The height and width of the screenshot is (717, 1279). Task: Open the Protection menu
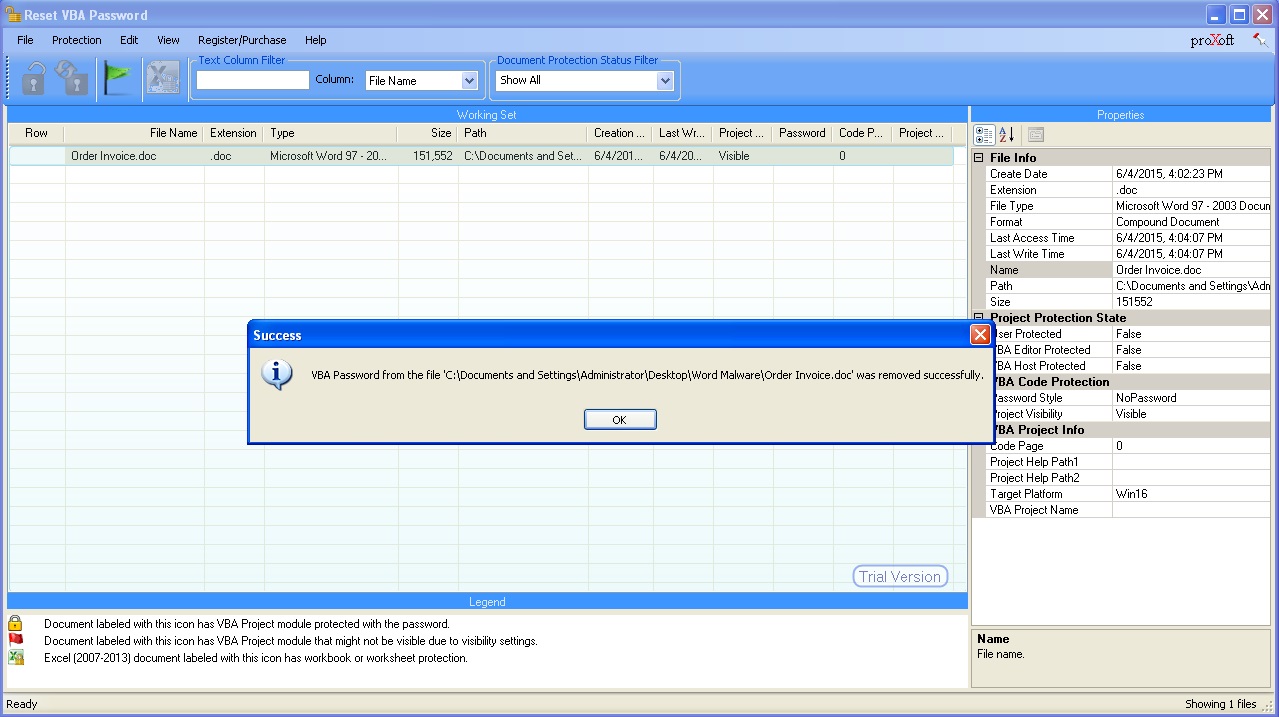(x=77, y=40)
